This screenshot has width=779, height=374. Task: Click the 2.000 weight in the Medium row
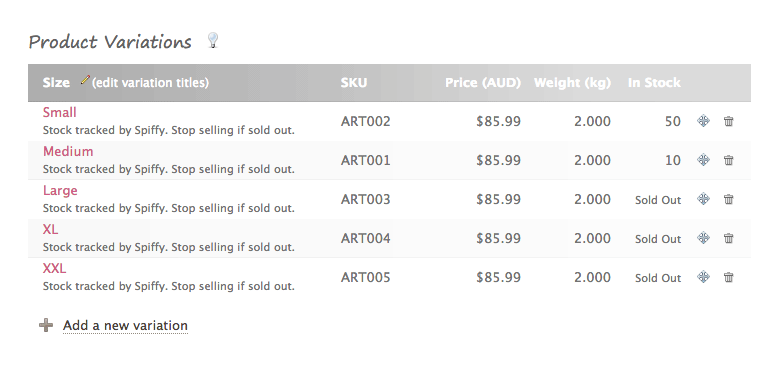coord(592,160)
